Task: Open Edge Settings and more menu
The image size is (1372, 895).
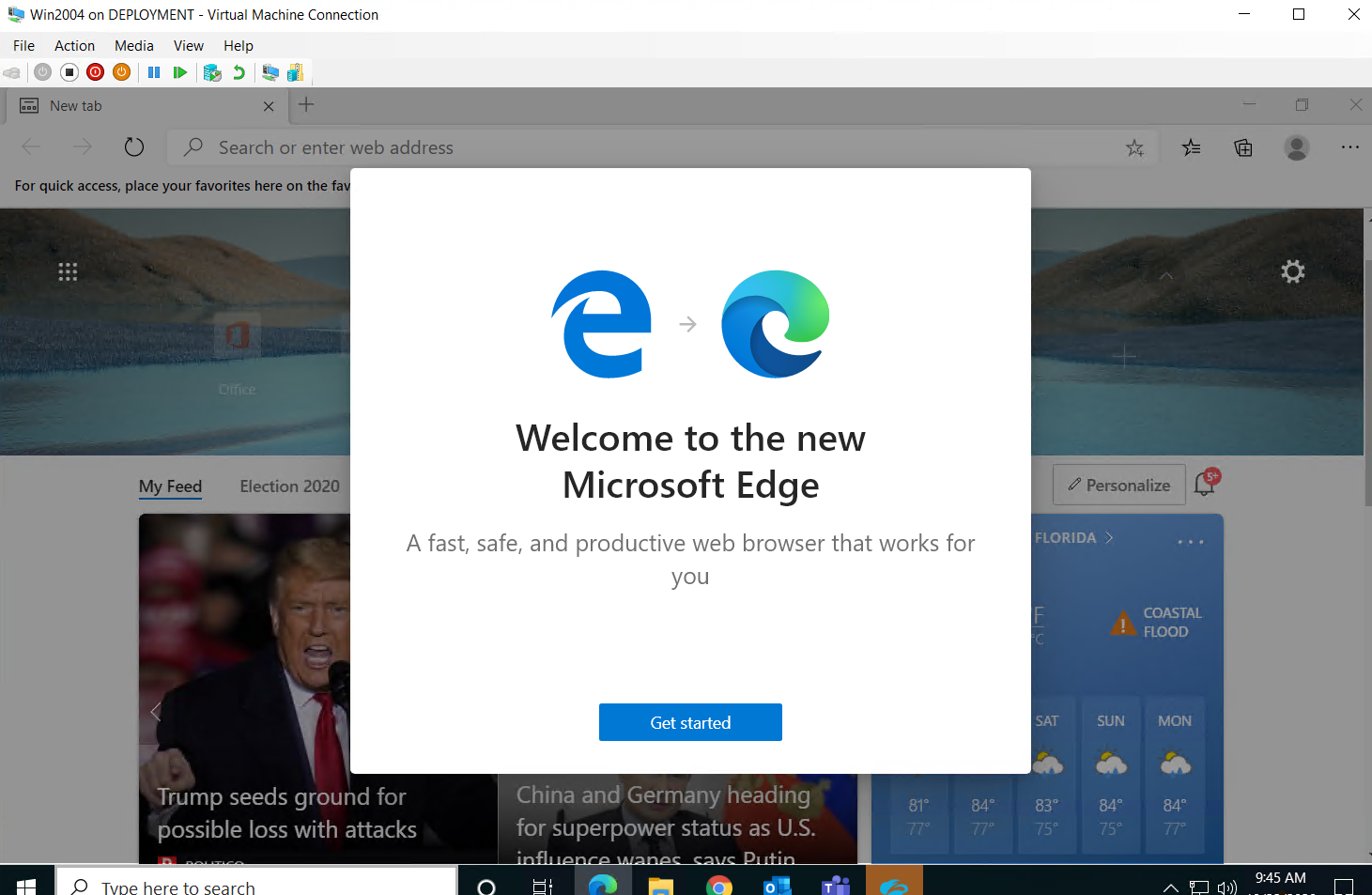Action: click(1350, 147)
